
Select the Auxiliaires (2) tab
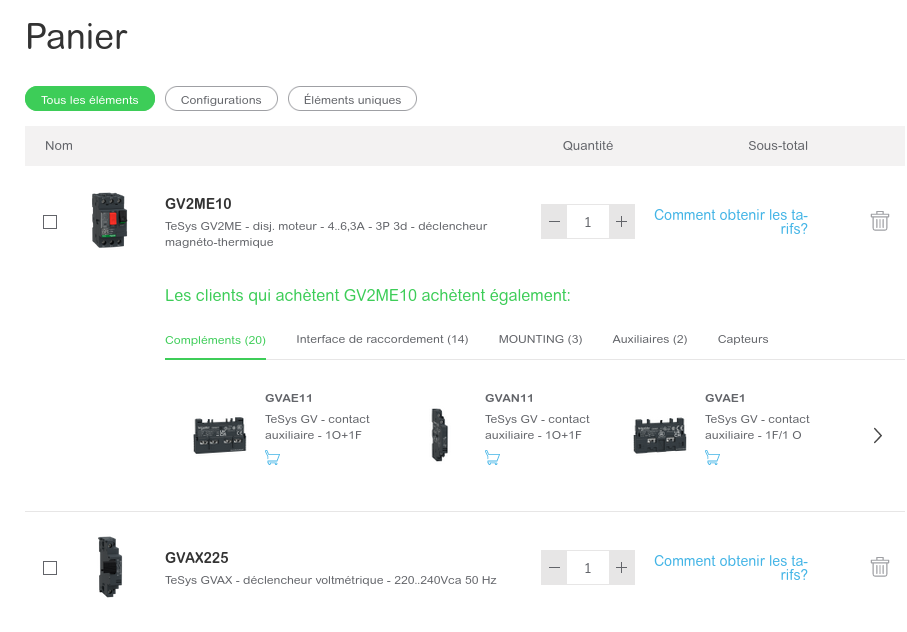650,339
